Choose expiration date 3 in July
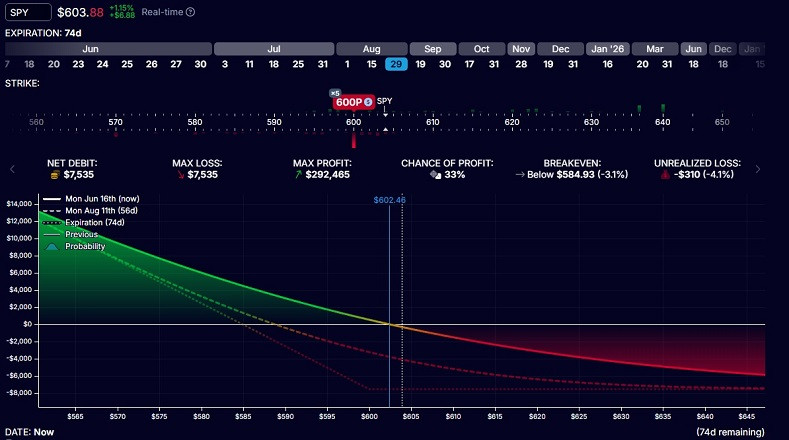This screenshot has width=789, height=440. [x=225, y=64]
